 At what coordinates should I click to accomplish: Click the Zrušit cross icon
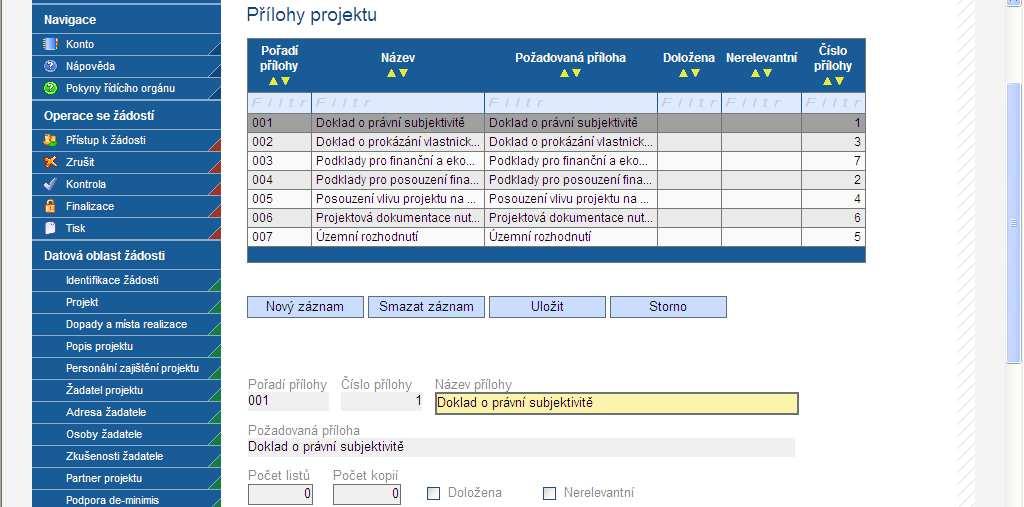pos(50,162)
